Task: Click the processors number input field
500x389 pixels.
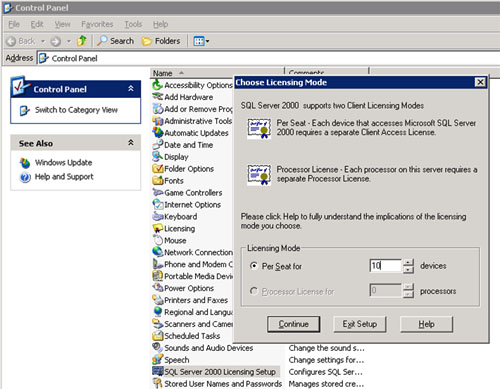Action: pyautogui.click(x=386, y=290)
